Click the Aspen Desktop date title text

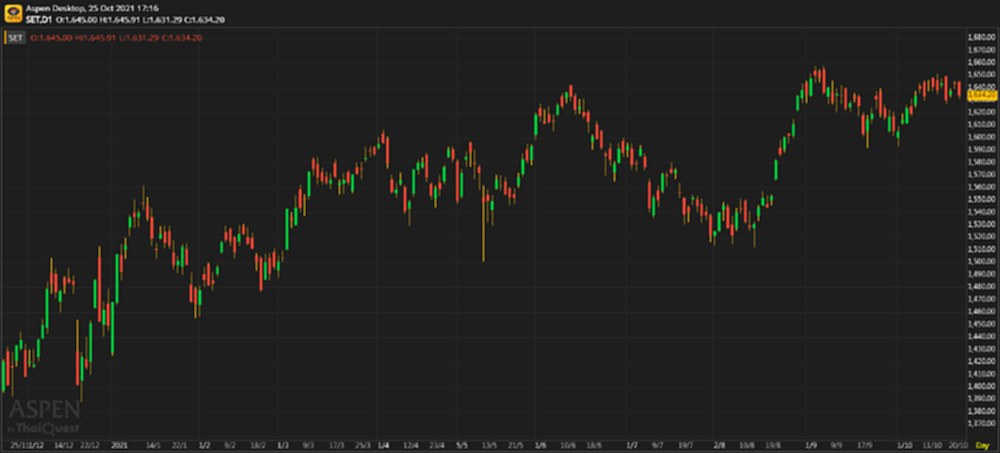tap(92, 9)
